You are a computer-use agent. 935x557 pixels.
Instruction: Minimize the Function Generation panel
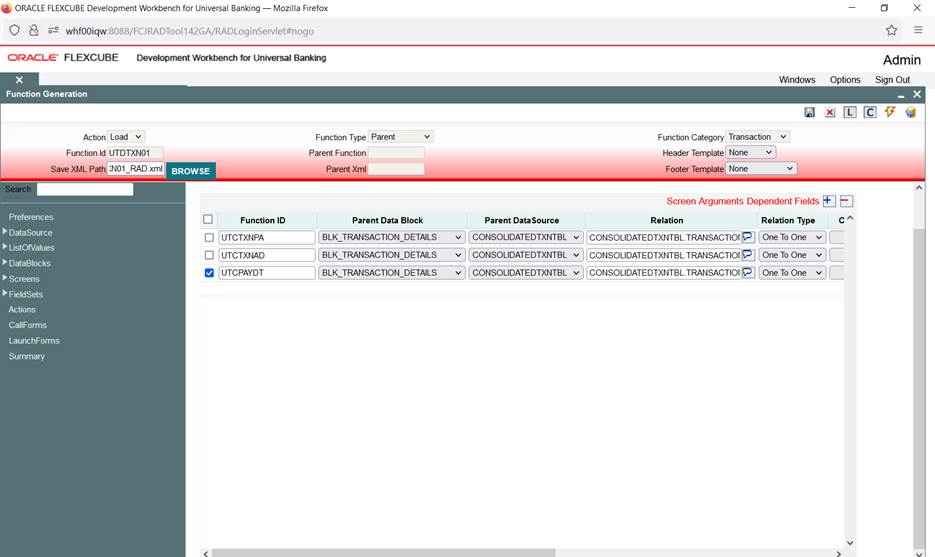pos(901,95)
